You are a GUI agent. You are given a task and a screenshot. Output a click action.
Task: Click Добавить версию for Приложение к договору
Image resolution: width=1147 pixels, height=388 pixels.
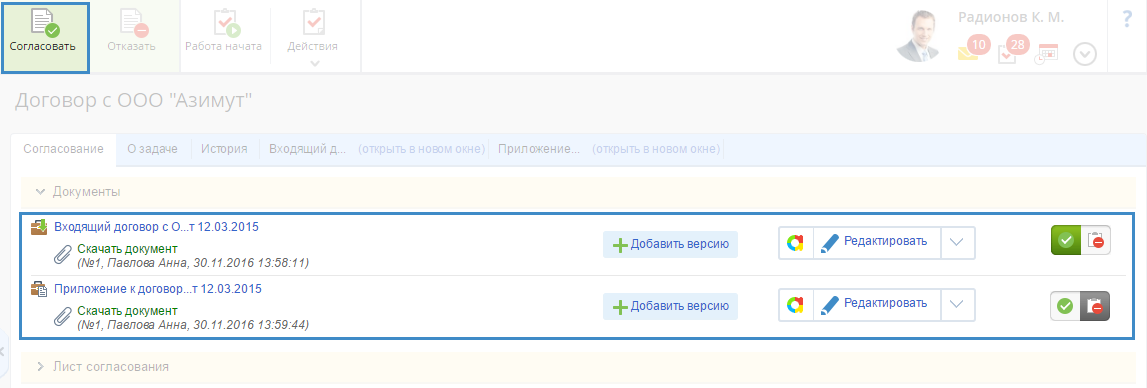click(x=670, y=306)
